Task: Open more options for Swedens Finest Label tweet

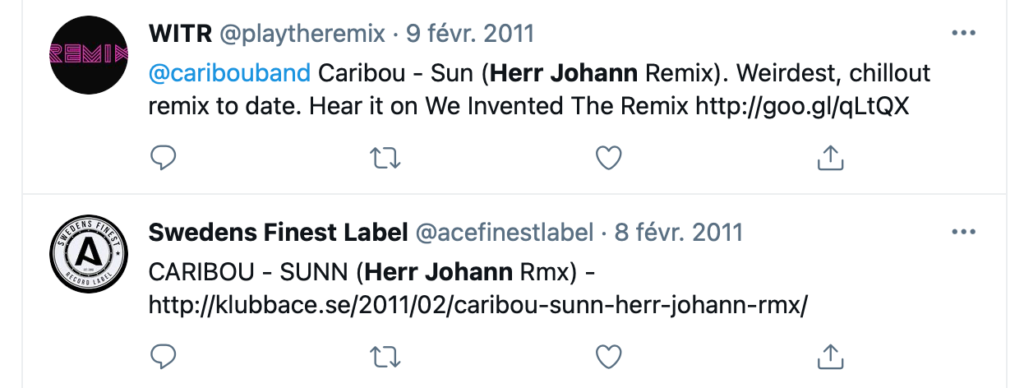Action: point(963,232)
